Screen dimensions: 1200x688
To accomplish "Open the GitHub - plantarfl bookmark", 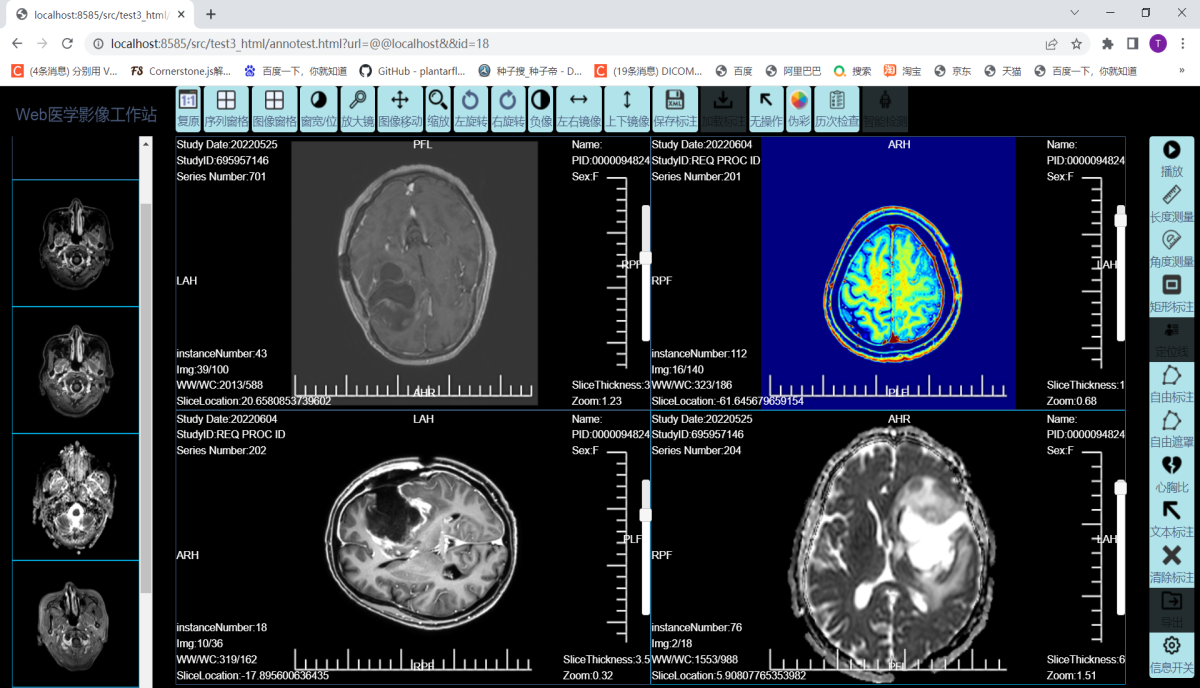I will (412, 71).
